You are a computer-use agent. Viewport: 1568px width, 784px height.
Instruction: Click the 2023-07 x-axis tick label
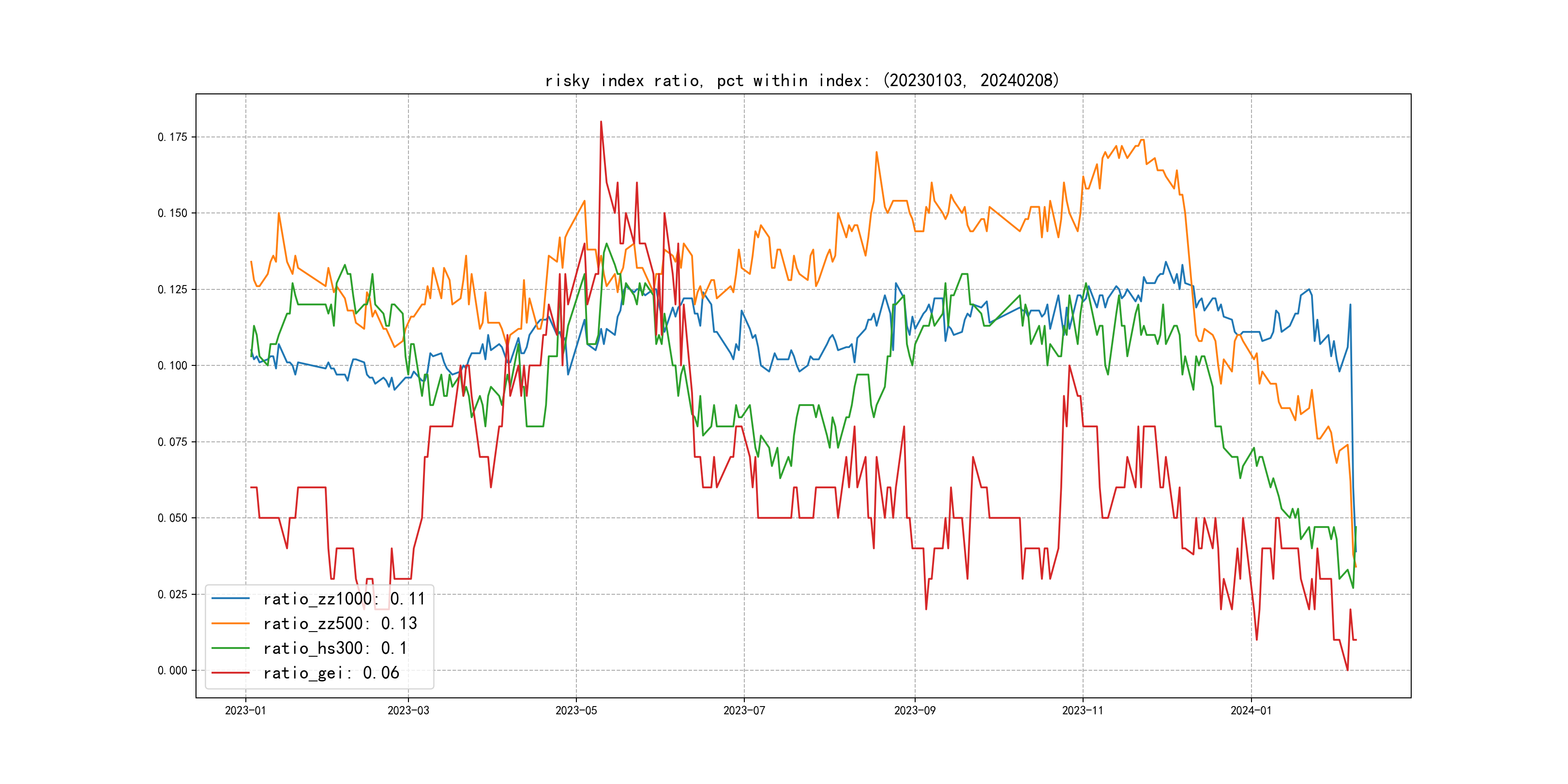pos(744,710)
